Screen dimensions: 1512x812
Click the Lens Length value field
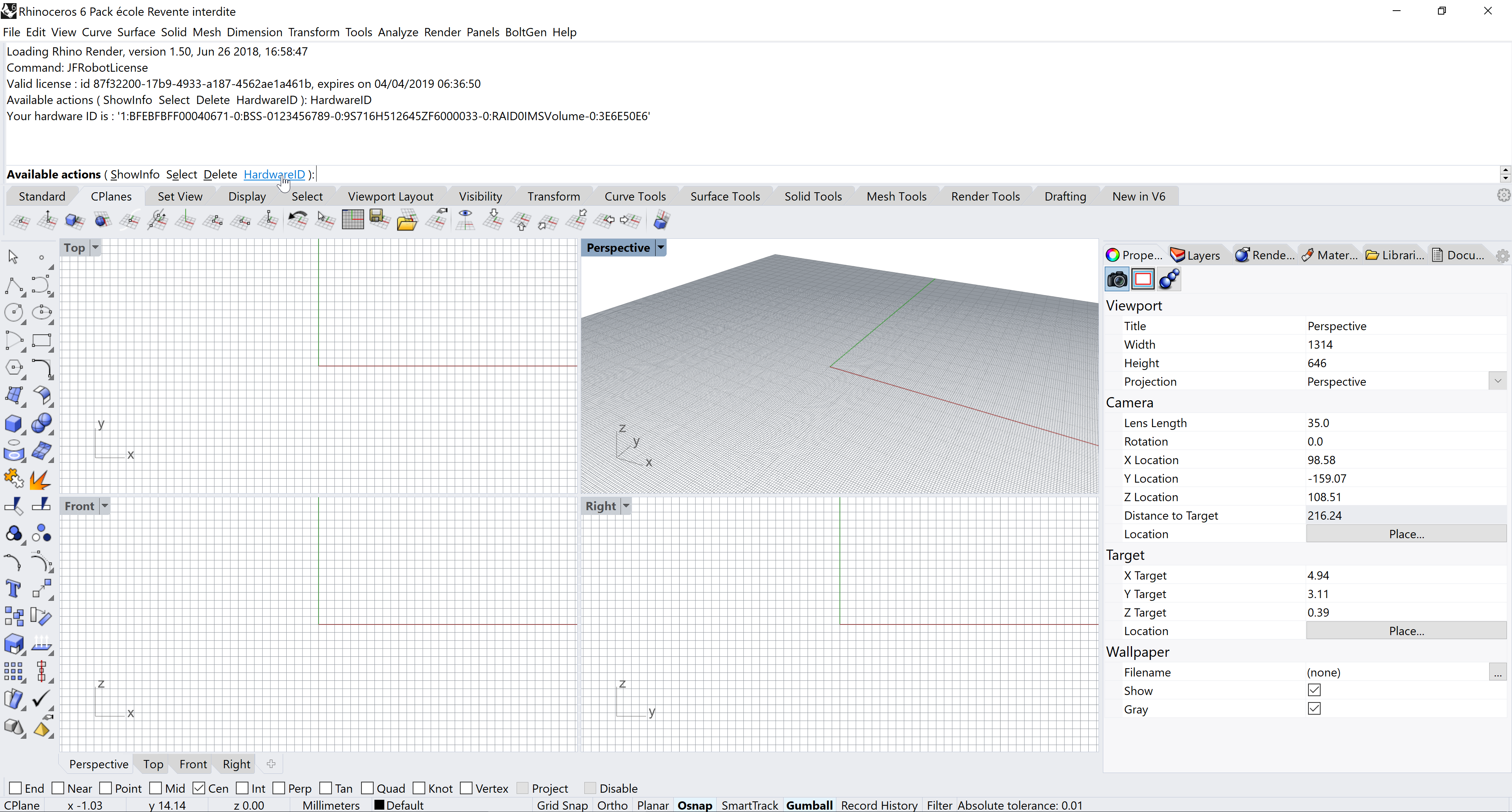click(x=1406, y=423)
